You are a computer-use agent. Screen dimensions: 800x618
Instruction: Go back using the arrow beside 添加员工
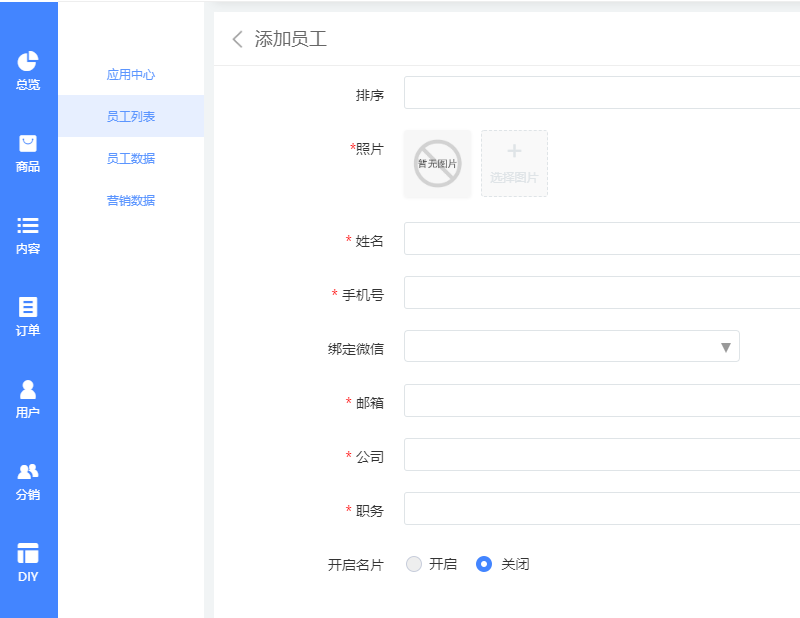pos(237,39)
